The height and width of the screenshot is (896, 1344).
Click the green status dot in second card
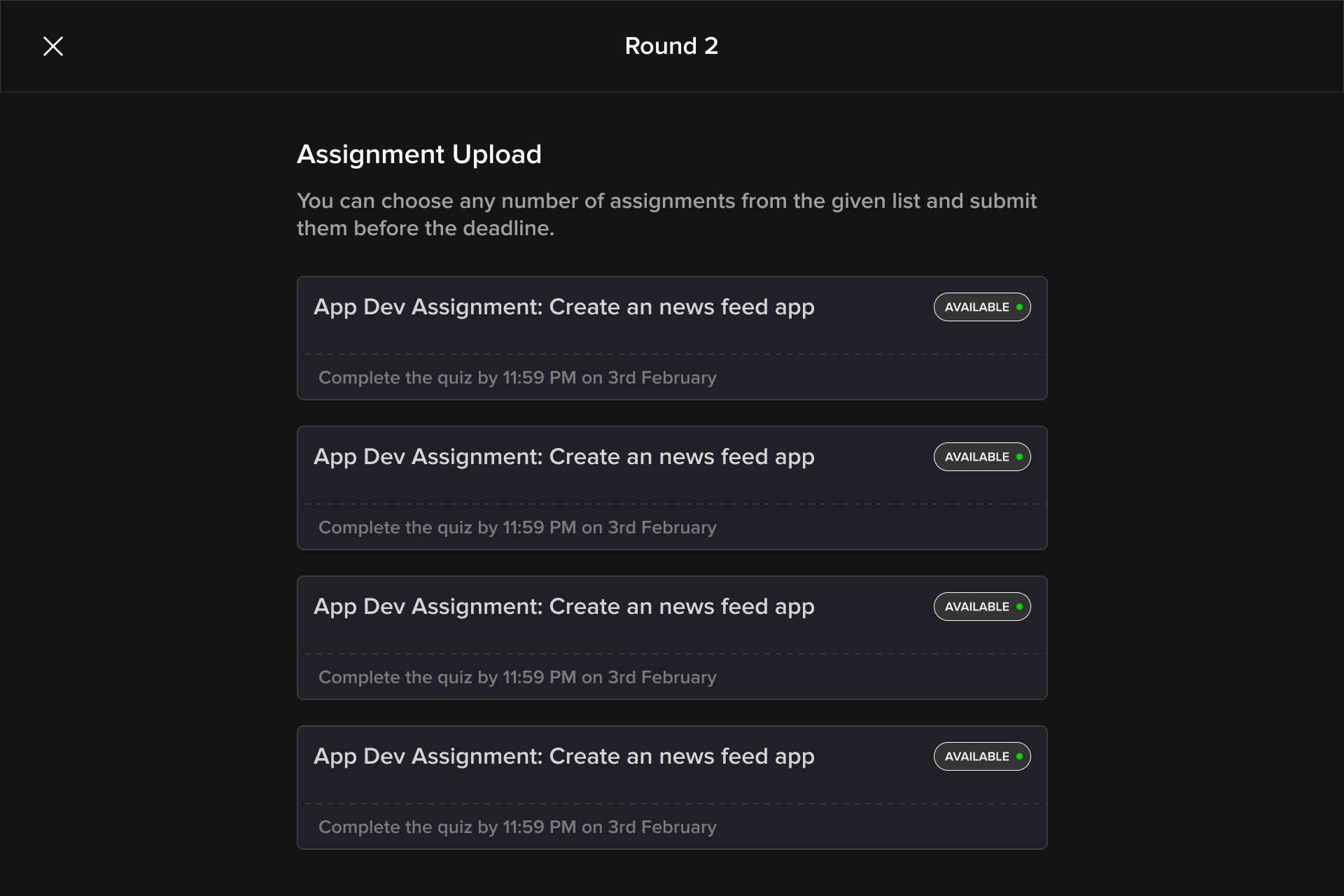(x=1019, y=457)
